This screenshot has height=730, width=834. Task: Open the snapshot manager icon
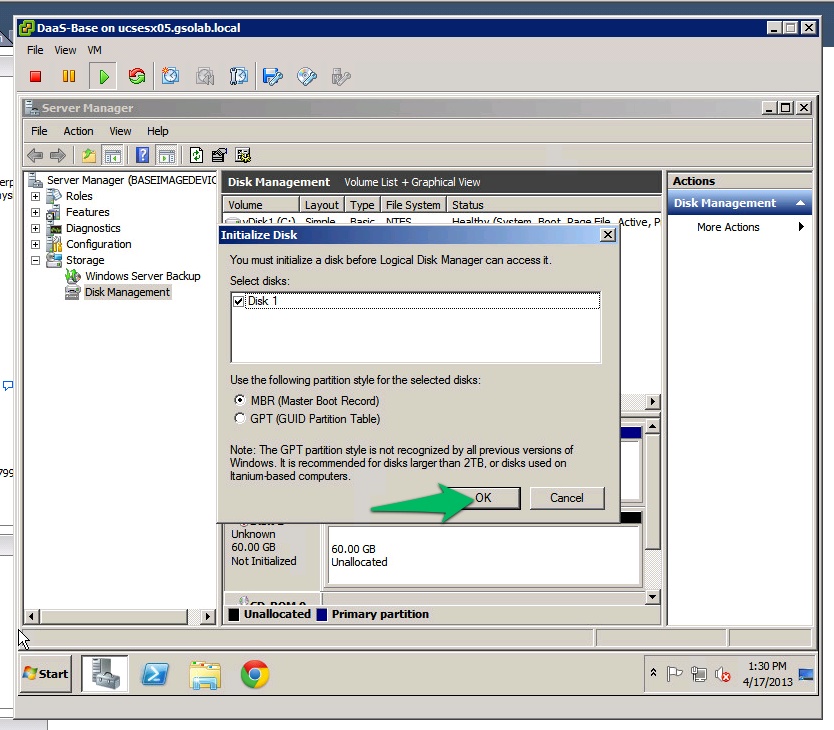[x=238, y=76]
